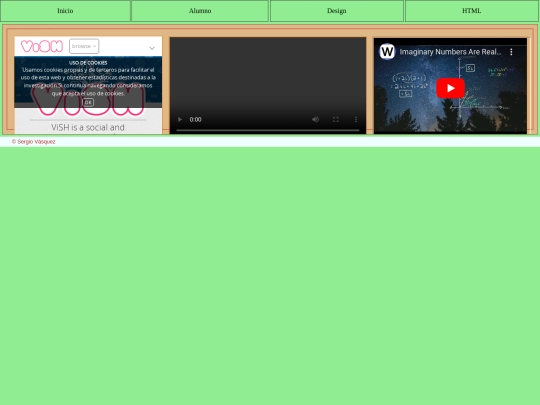This screenshot has height=405, width=540.
Task: Open the Alumno navigation tab
Action: [200, 11]
